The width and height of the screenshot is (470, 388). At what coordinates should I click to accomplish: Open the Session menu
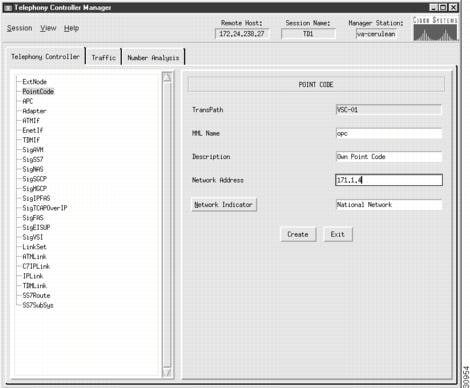point(19,28)
